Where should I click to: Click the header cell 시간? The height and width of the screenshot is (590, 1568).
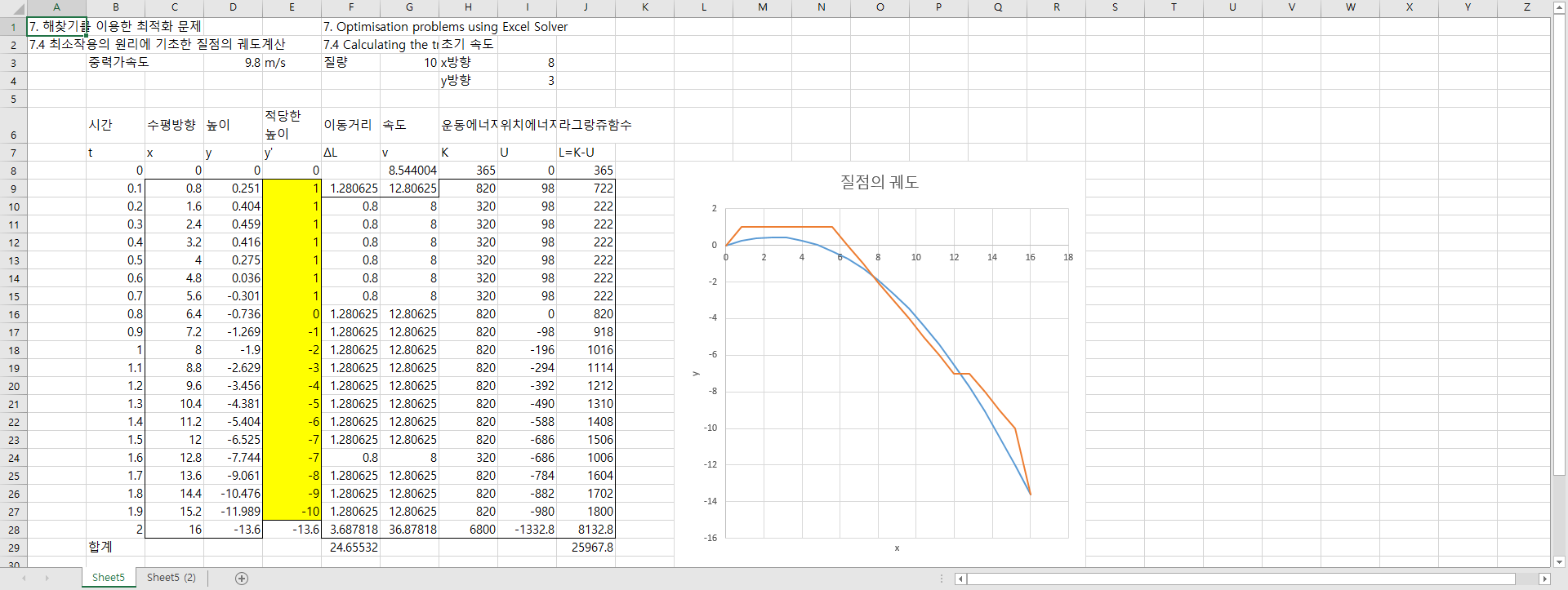(x=115, y=126)
